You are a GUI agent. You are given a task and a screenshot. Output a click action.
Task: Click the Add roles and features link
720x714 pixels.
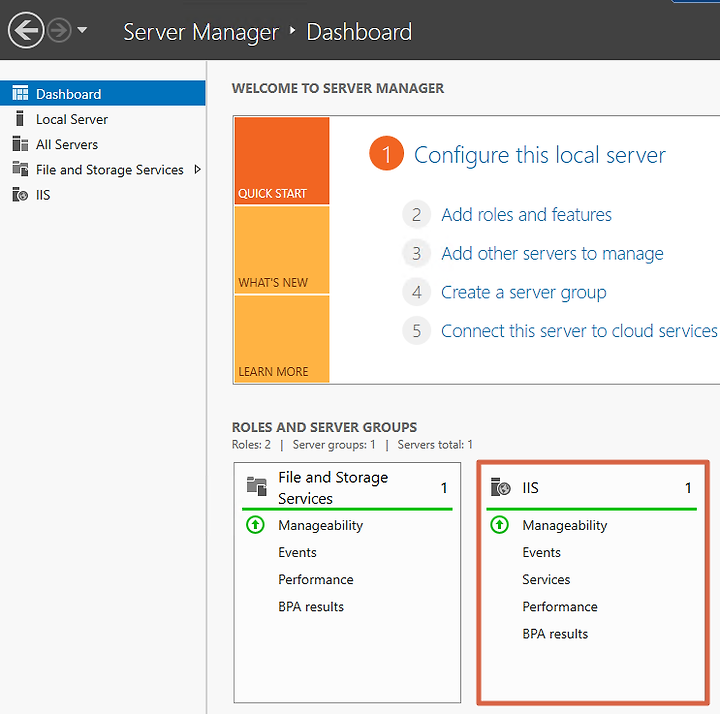pos(526,214)
